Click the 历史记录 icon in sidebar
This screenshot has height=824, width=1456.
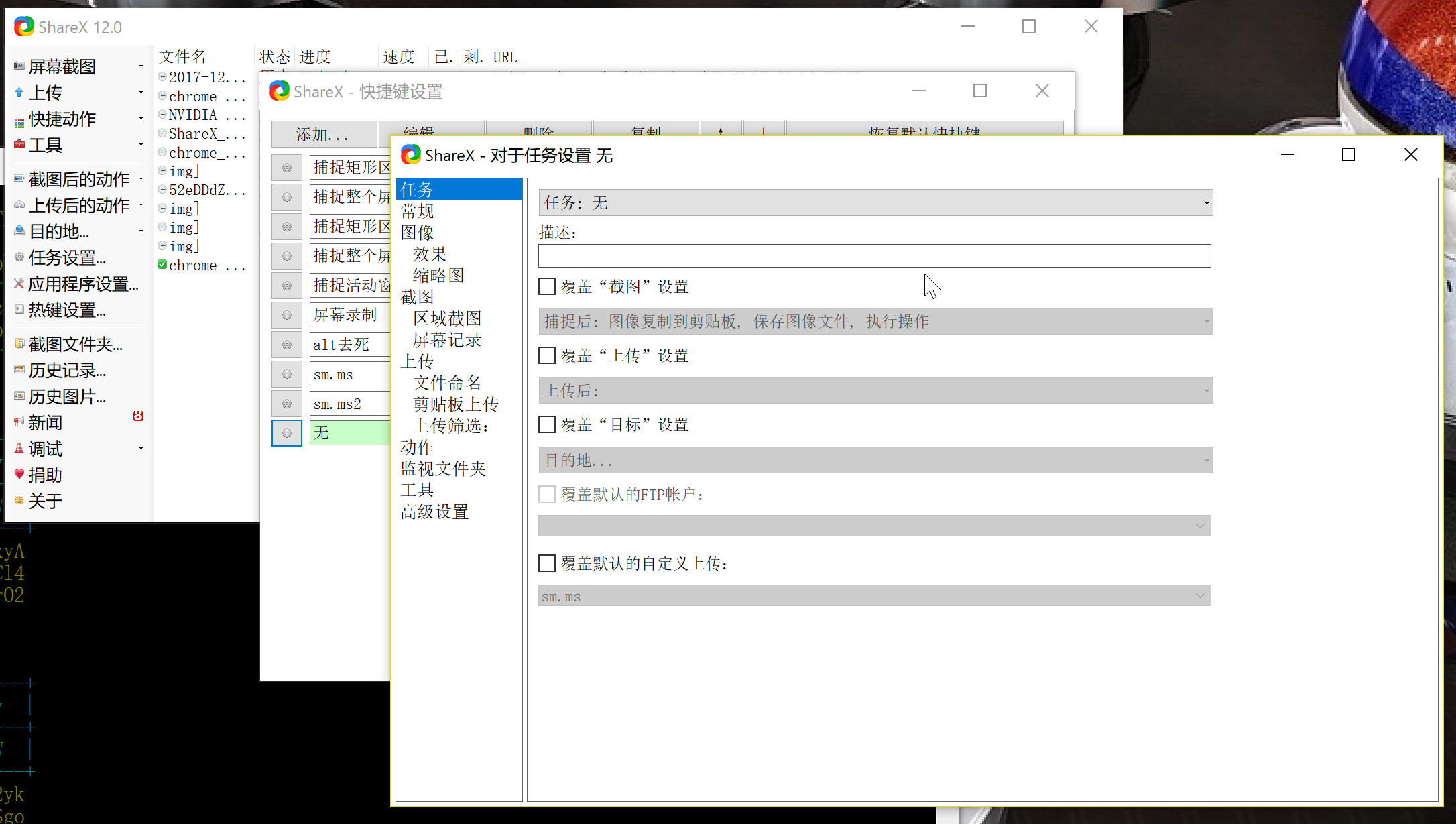pos(19,370)
